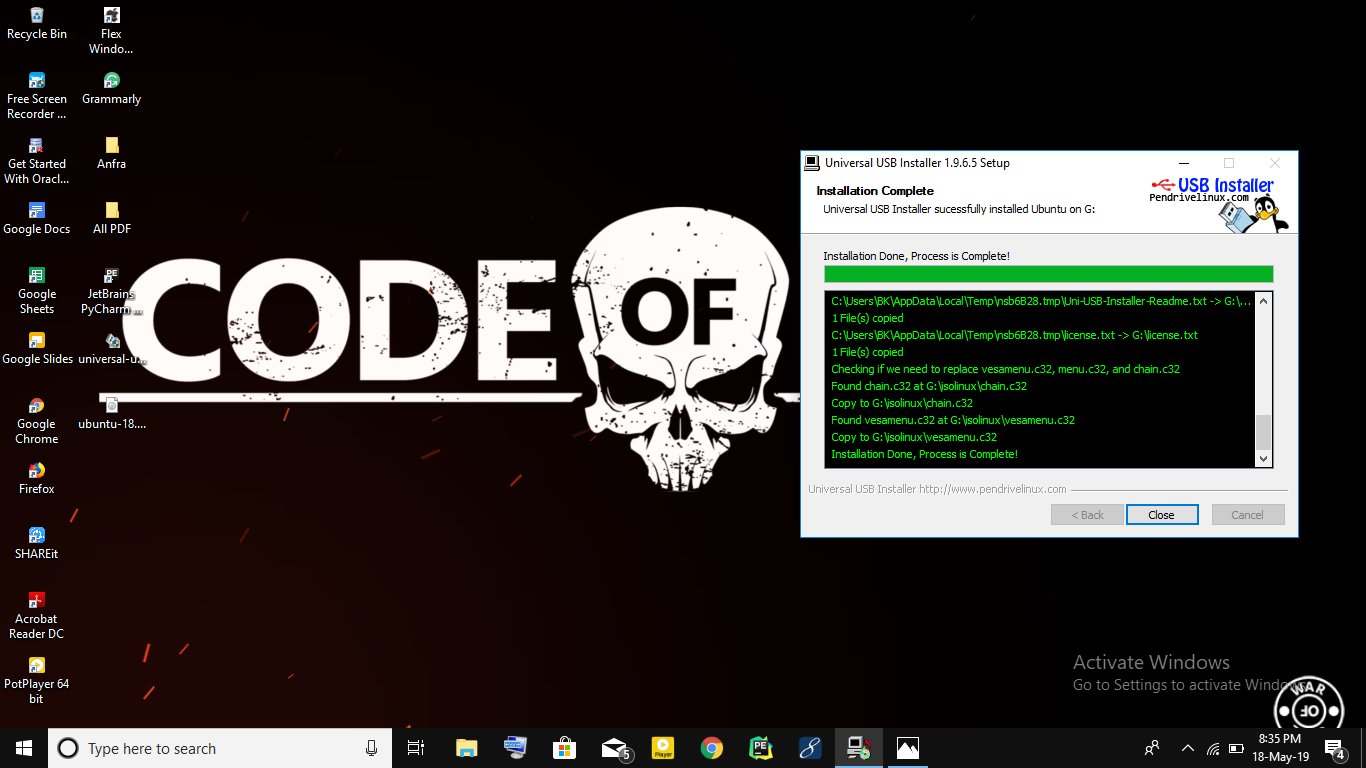Show hidden system tray icons
Screen dimensions: 1366x768
(x=1188, y=748)
